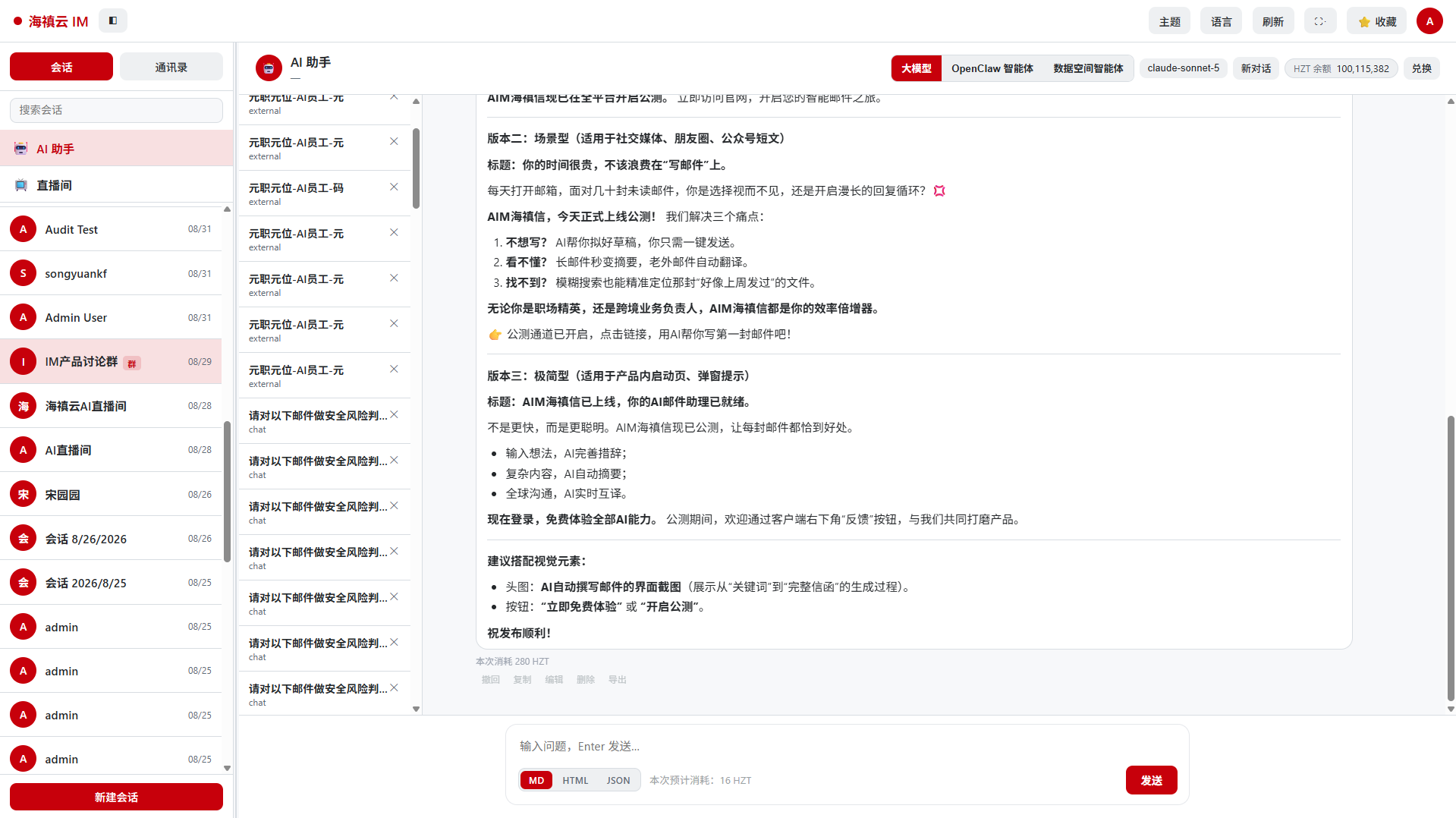
Task: Click the 海禛云AI直播间 avatar
Action: 24,406
